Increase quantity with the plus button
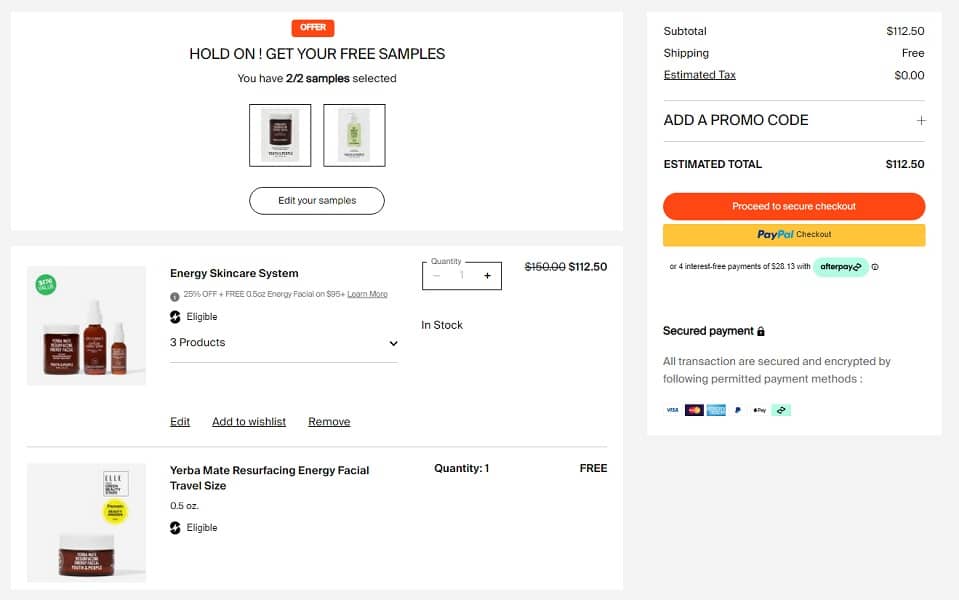 (x=487, y=276)
